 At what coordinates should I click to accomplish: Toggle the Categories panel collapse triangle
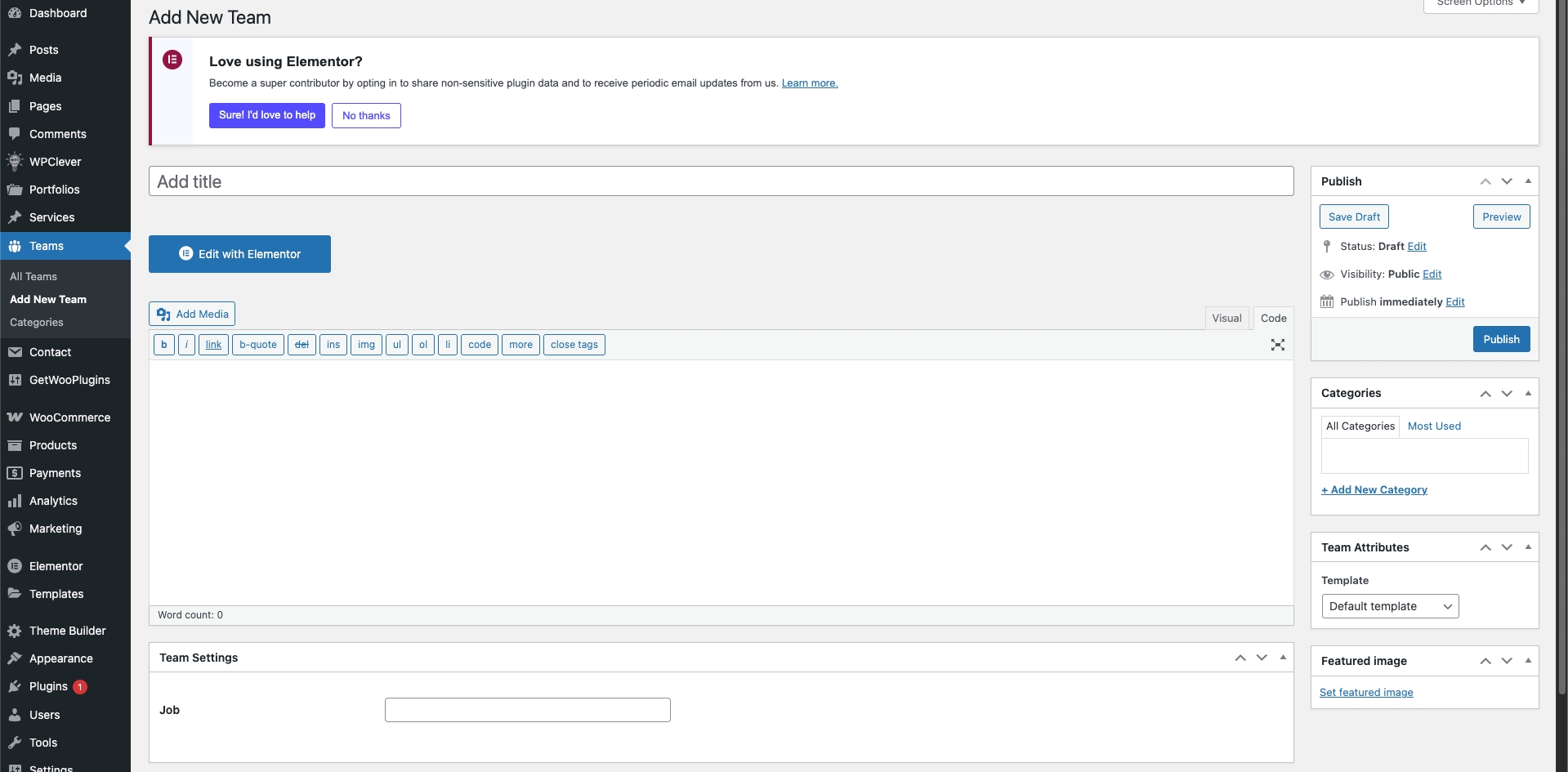[1528, 393]
